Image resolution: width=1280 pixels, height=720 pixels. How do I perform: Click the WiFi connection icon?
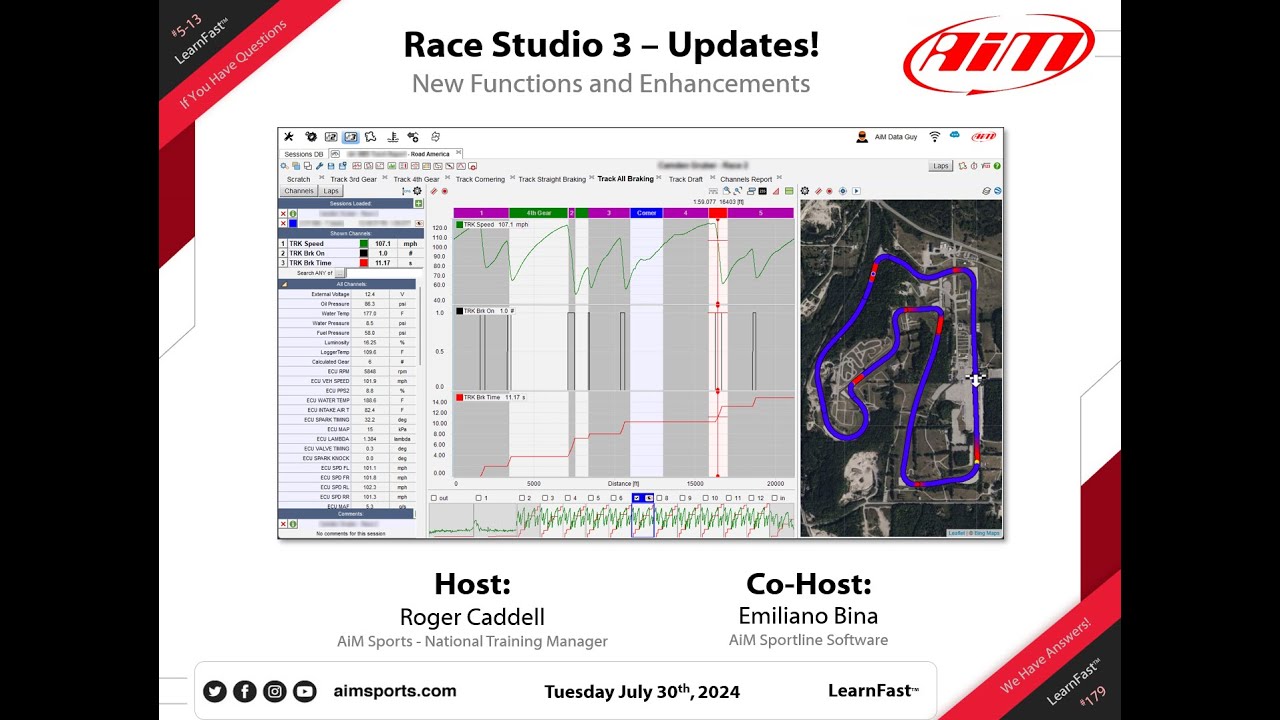point(935,137)
